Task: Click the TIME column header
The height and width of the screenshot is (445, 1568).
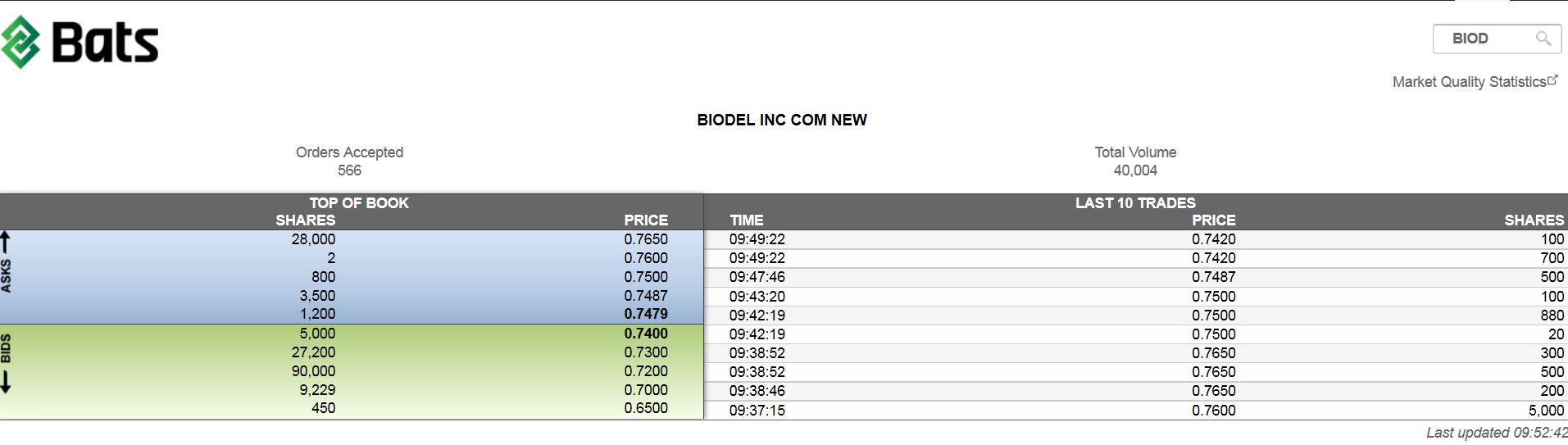Action: coord(746,220)
